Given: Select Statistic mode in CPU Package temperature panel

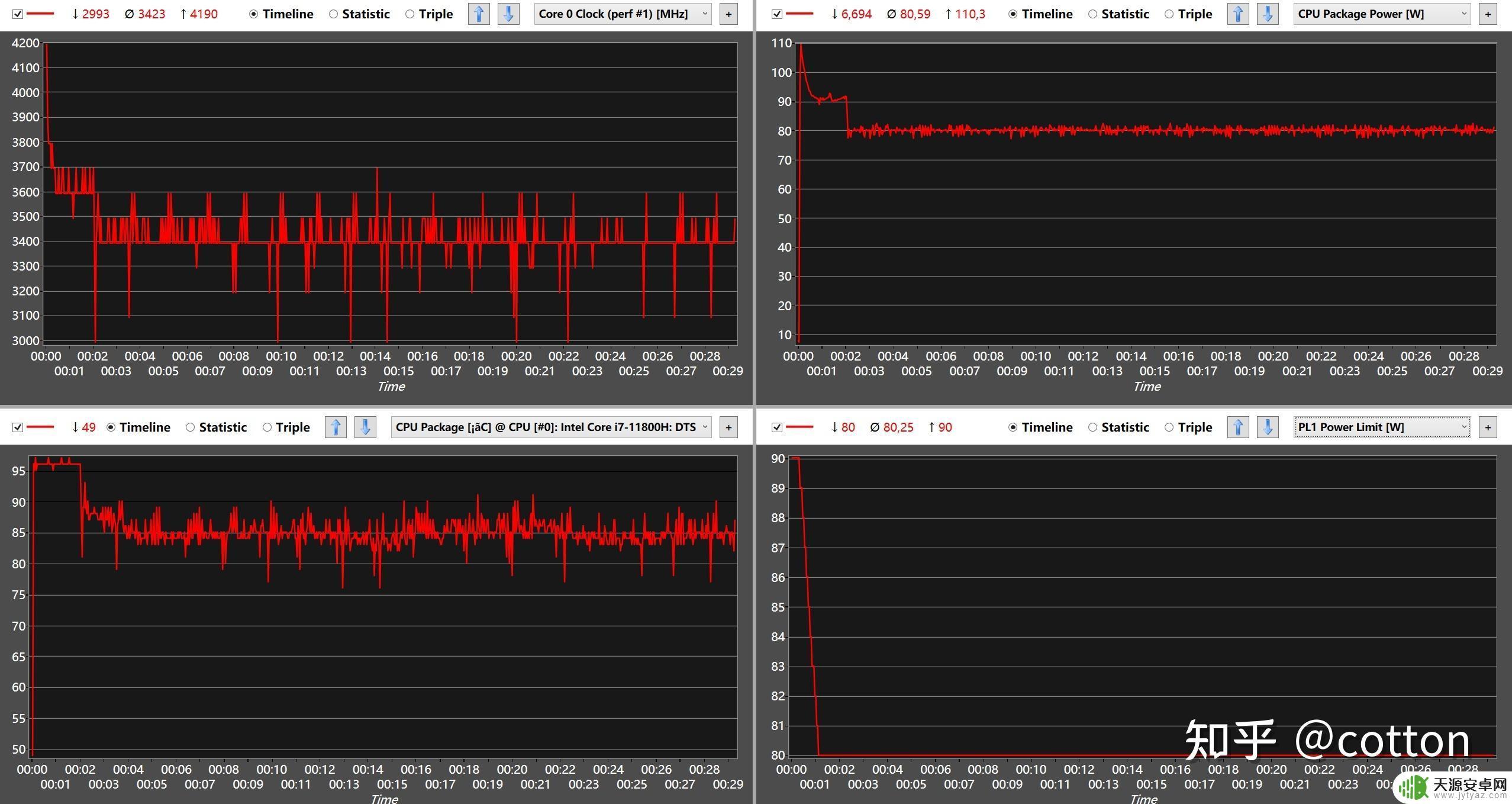Looking at the screenshot, I should click(216, 427).
